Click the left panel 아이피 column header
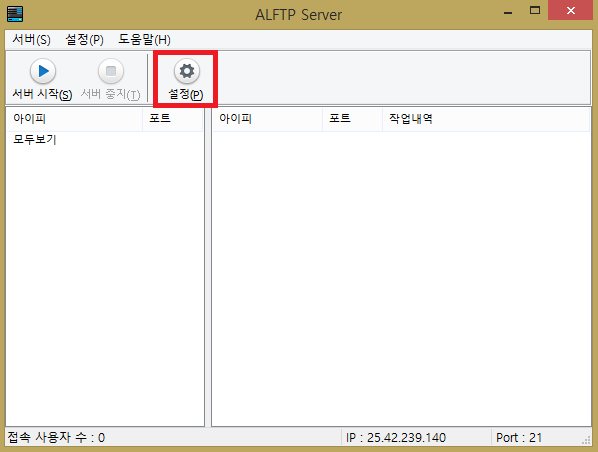This screenshot has width=598, height=452. (x=74, y=119)
